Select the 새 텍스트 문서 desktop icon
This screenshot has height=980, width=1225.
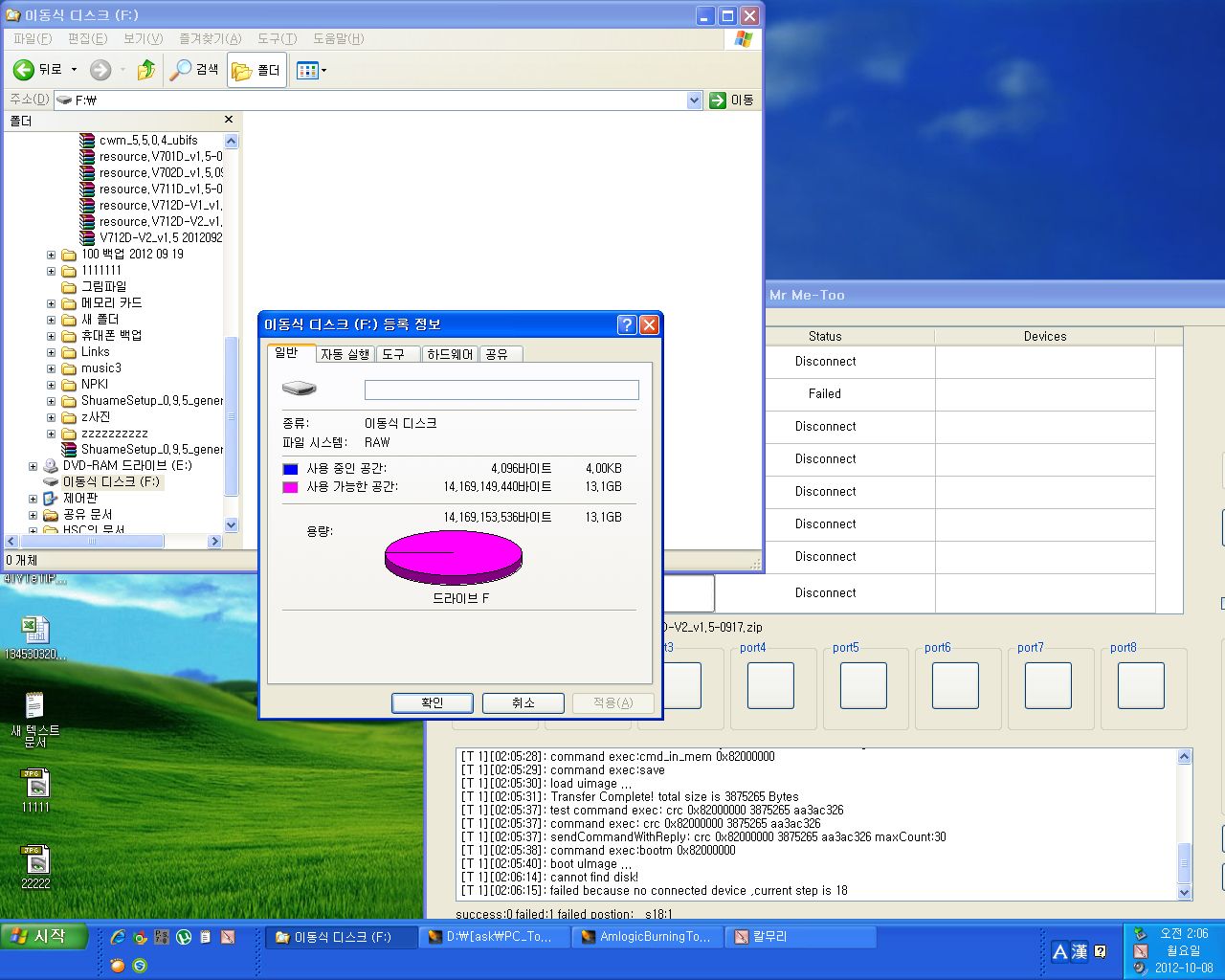pos(35,720)
